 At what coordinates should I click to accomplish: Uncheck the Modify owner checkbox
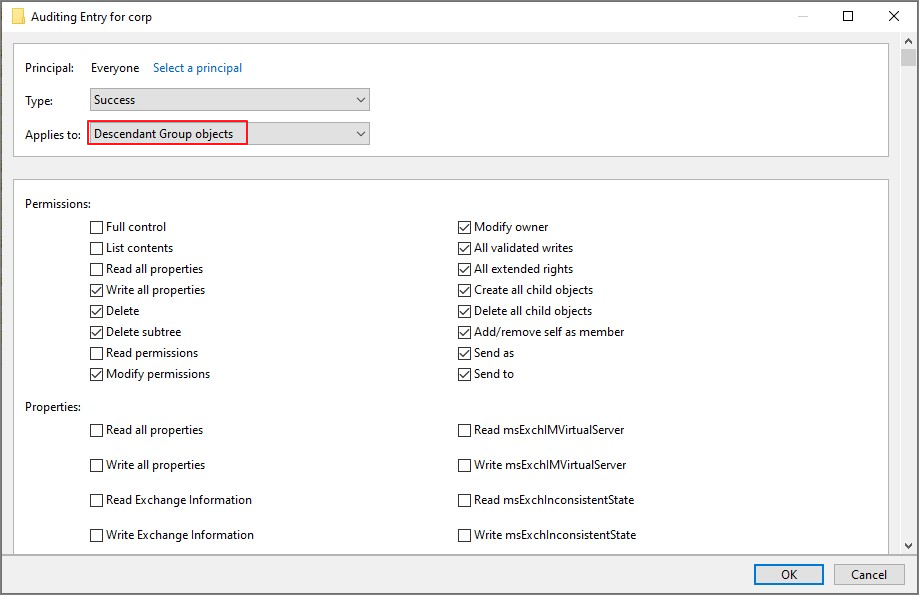[x=464, y=227]
